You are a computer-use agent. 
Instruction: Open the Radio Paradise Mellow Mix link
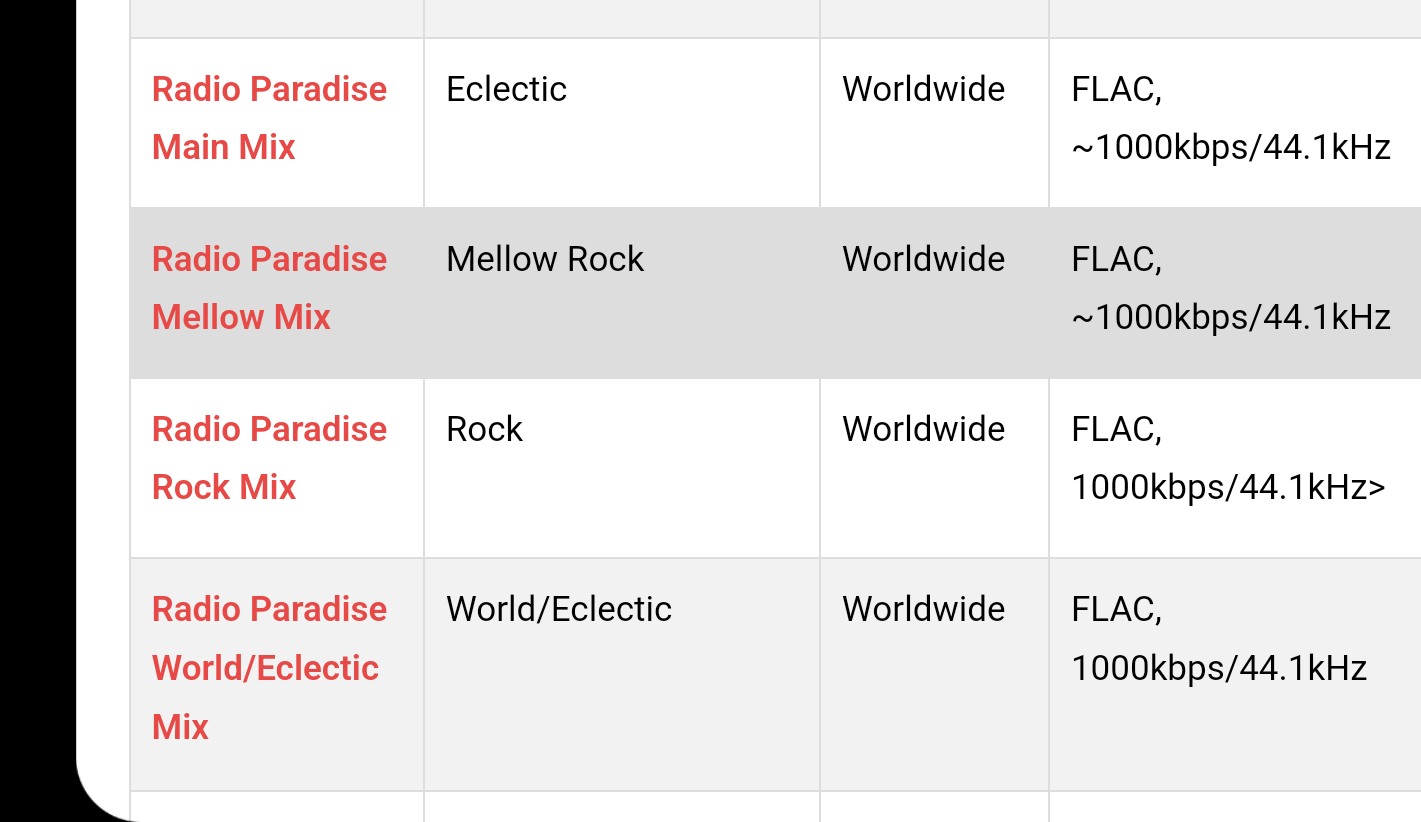(x=269, y=288)
